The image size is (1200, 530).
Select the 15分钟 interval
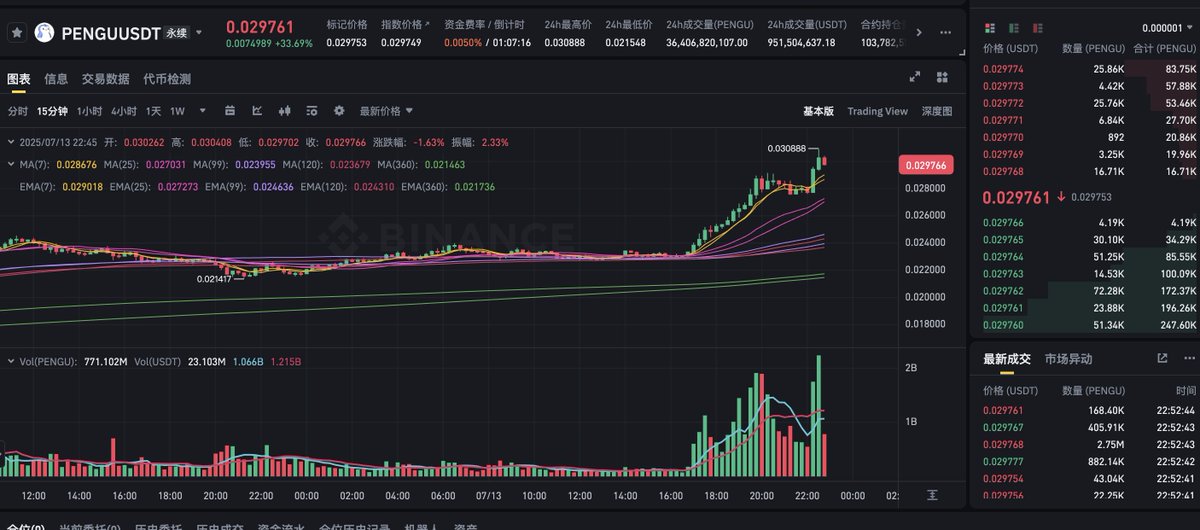pos(52,111)
